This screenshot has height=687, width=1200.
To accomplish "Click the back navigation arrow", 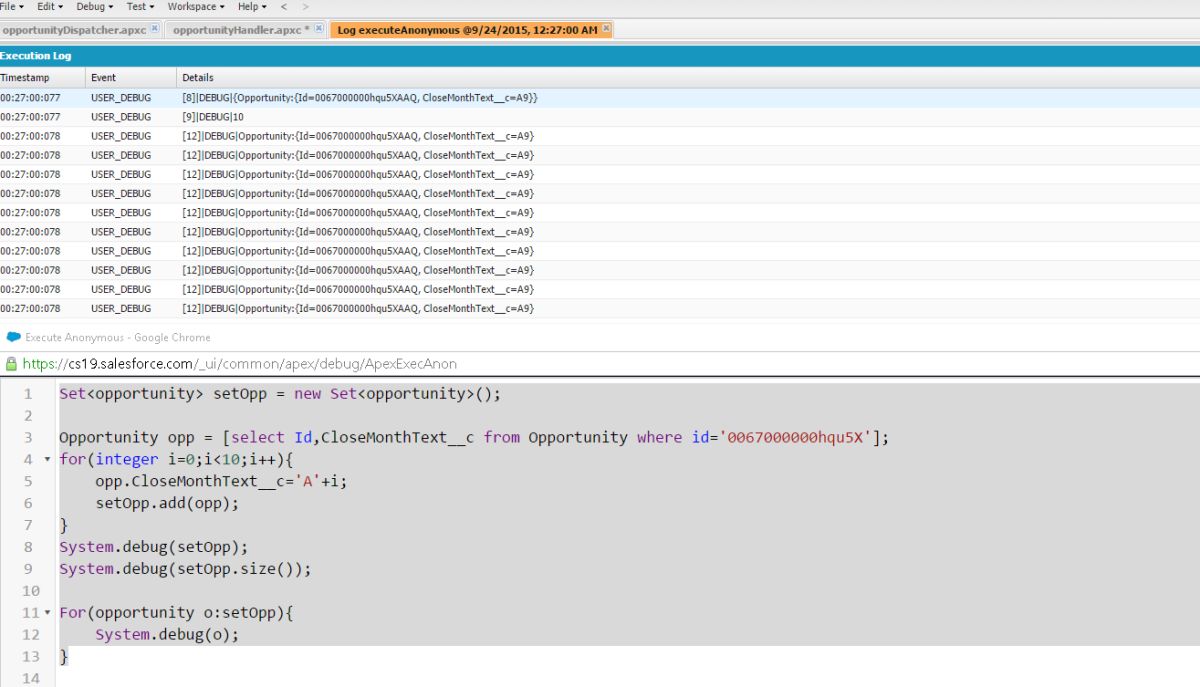I will pos(284,6).
